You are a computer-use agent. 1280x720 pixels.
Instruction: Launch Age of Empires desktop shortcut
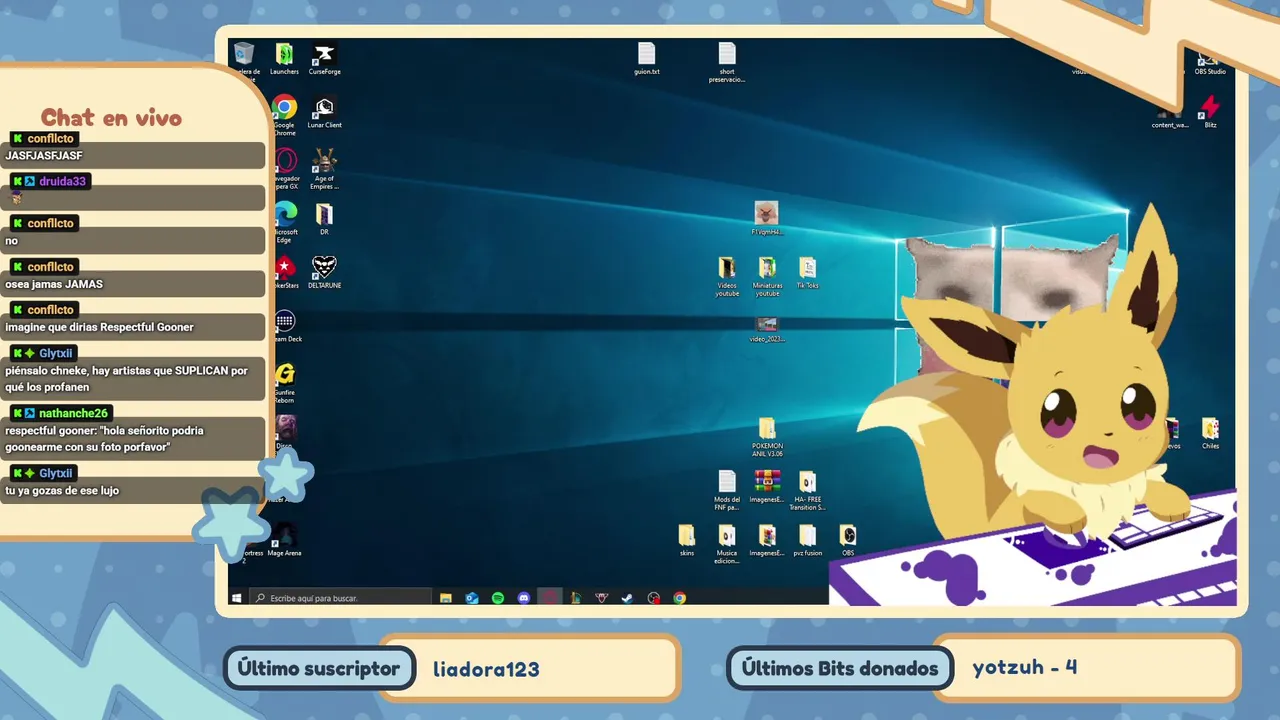click(324, 168)
